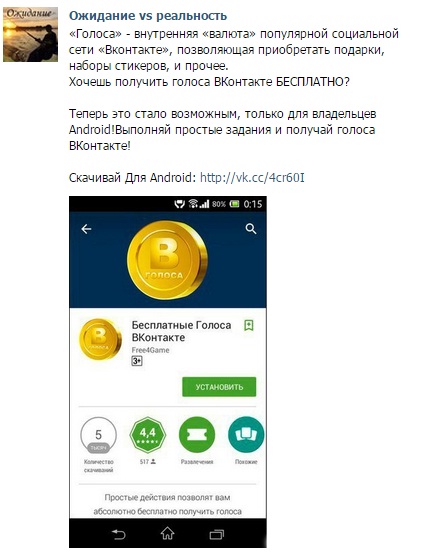
Task: Tap the Похожие similar apps icon
Action: (x=246, y=435)
